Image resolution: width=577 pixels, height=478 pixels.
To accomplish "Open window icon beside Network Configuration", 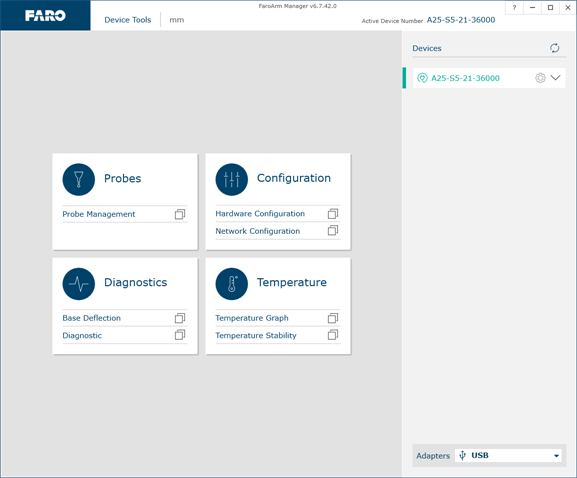I will (333, 230).
